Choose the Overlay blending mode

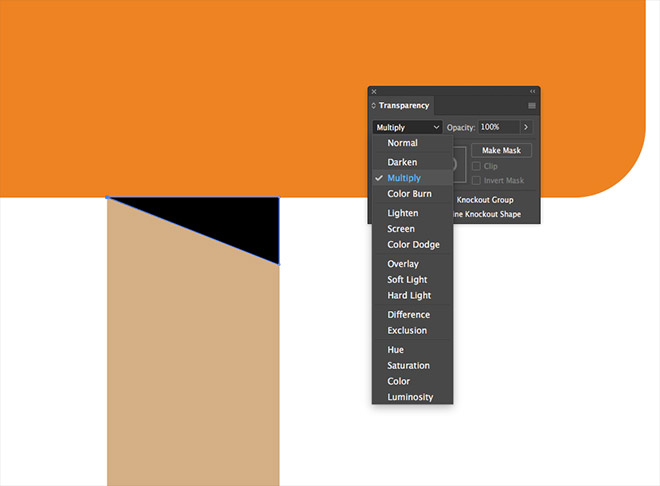click(x=412, y=264)
